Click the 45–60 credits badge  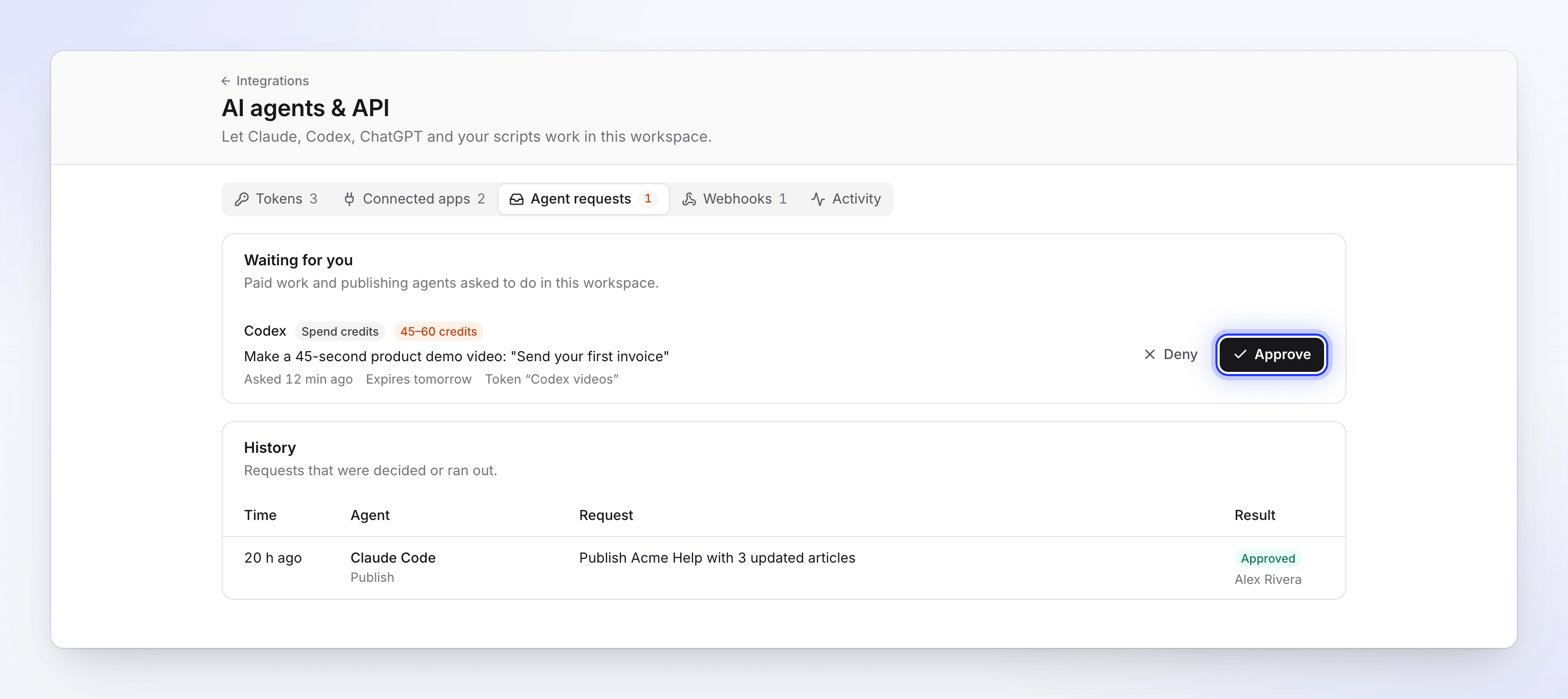click(438, 331)
